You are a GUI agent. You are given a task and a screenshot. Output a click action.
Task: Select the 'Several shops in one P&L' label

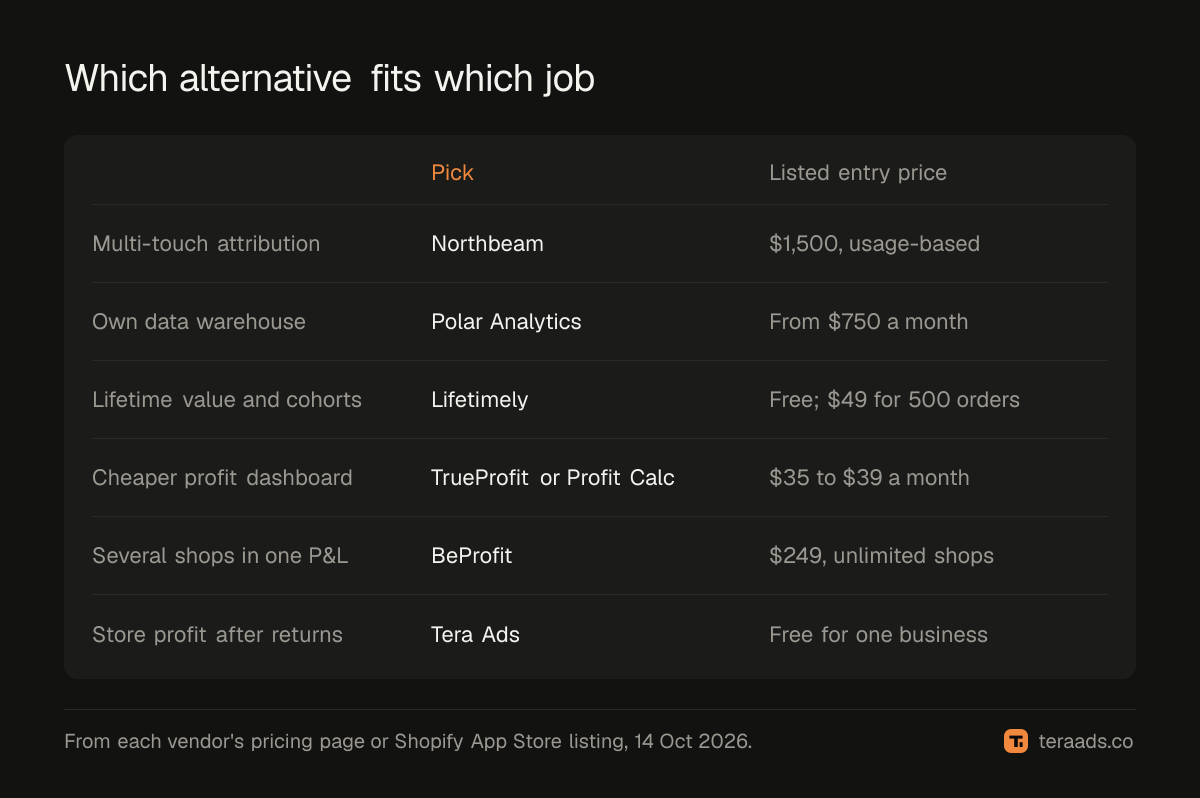click(220, 555)
